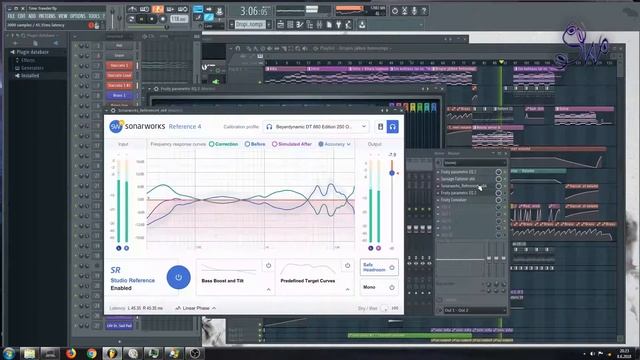640x360 pixels.
Task: Toggle pattern/song mode button
Action: [x=131, y=19]
